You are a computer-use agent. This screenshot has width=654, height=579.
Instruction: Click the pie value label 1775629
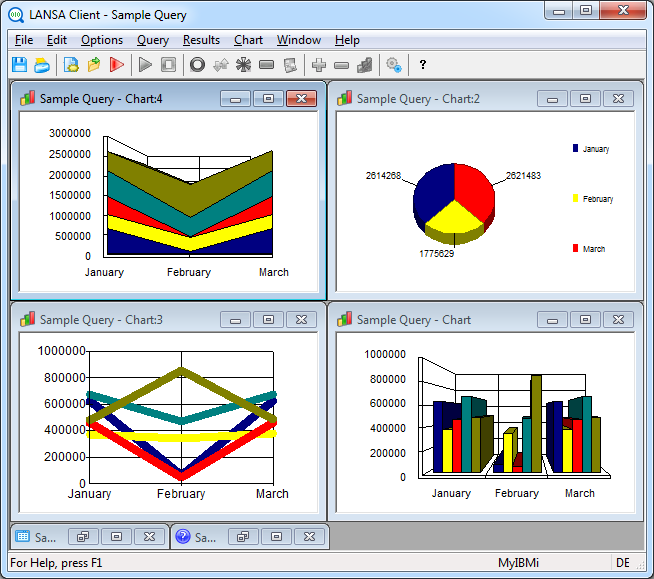point(436,254)
